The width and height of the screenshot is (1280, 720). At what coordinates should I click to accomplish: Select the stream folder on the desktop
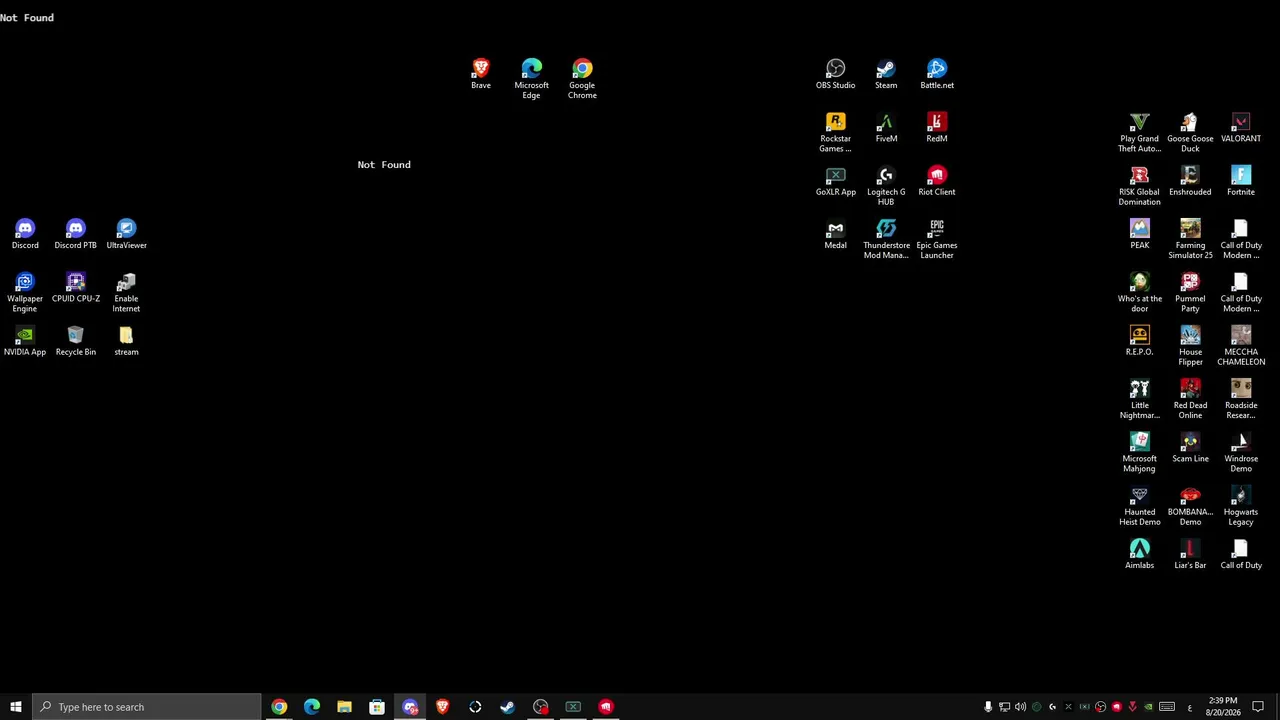(126, 340)
